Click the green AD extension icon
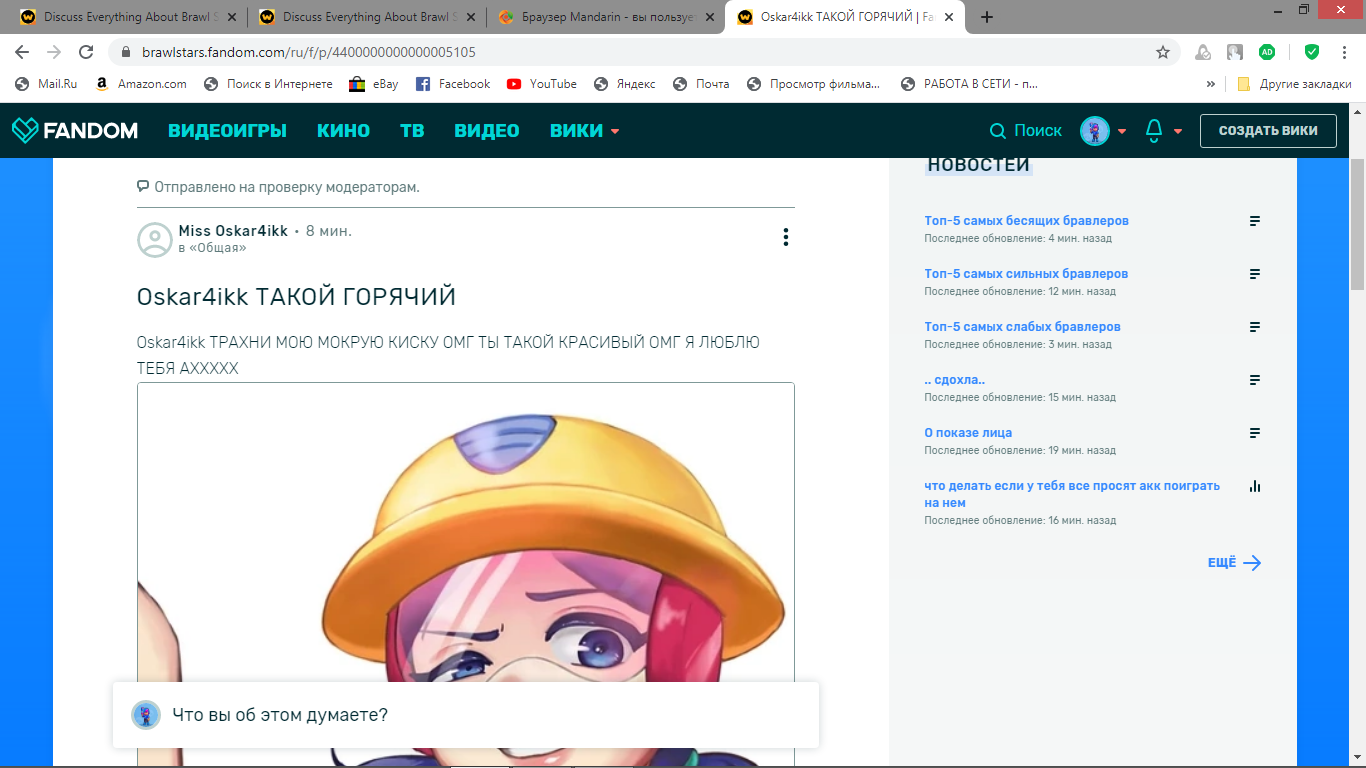The image size is (1366, 768). tap(1267, 52)
